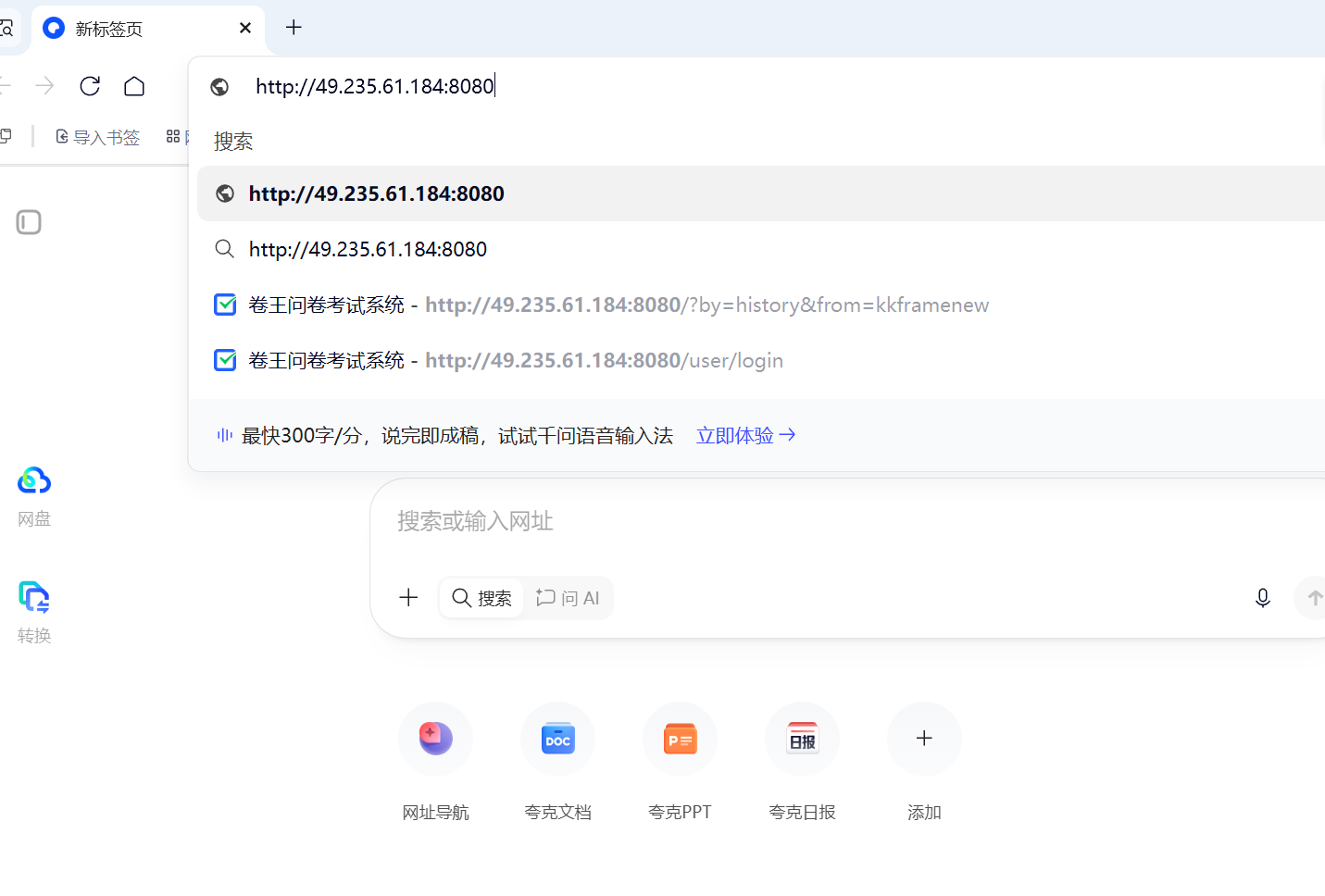
Task: Click the grid icon in bookmarks bar
Action: [173, 137]
